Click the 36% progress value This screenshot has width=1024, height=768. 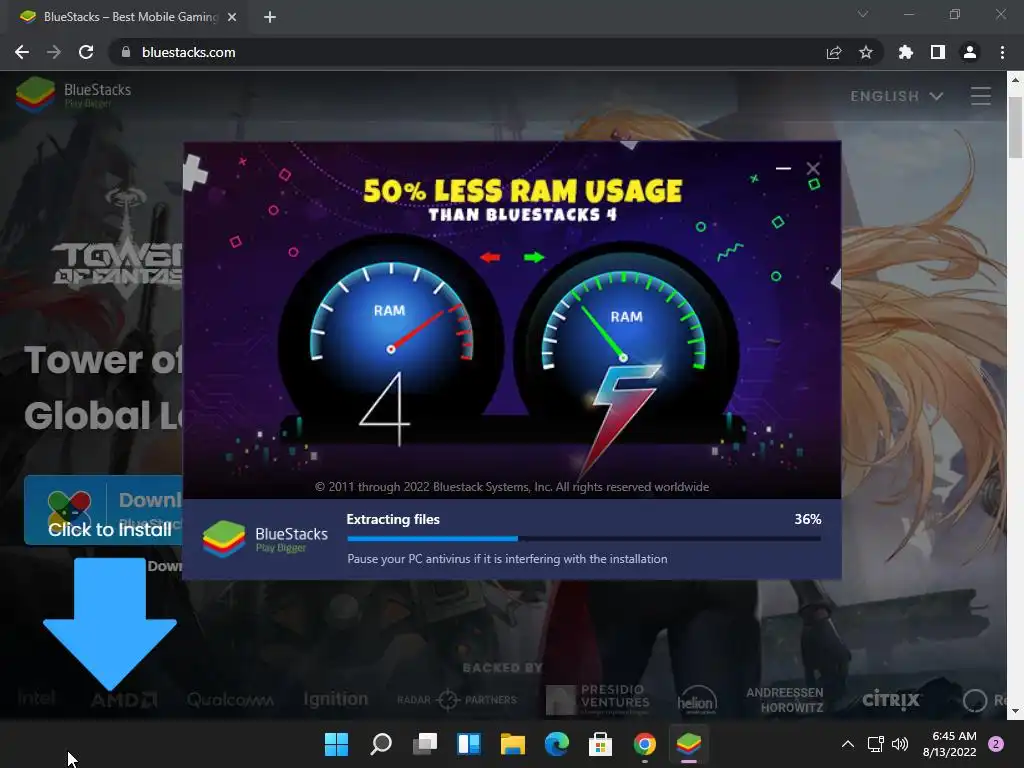point(807,519)
